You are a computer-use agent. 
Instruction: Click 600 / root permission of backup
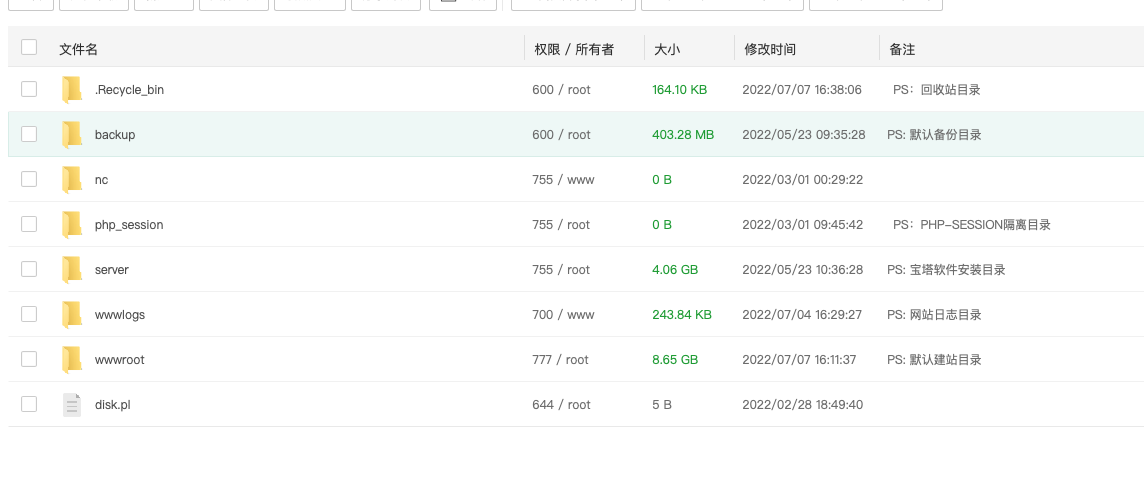pos(561,135)
